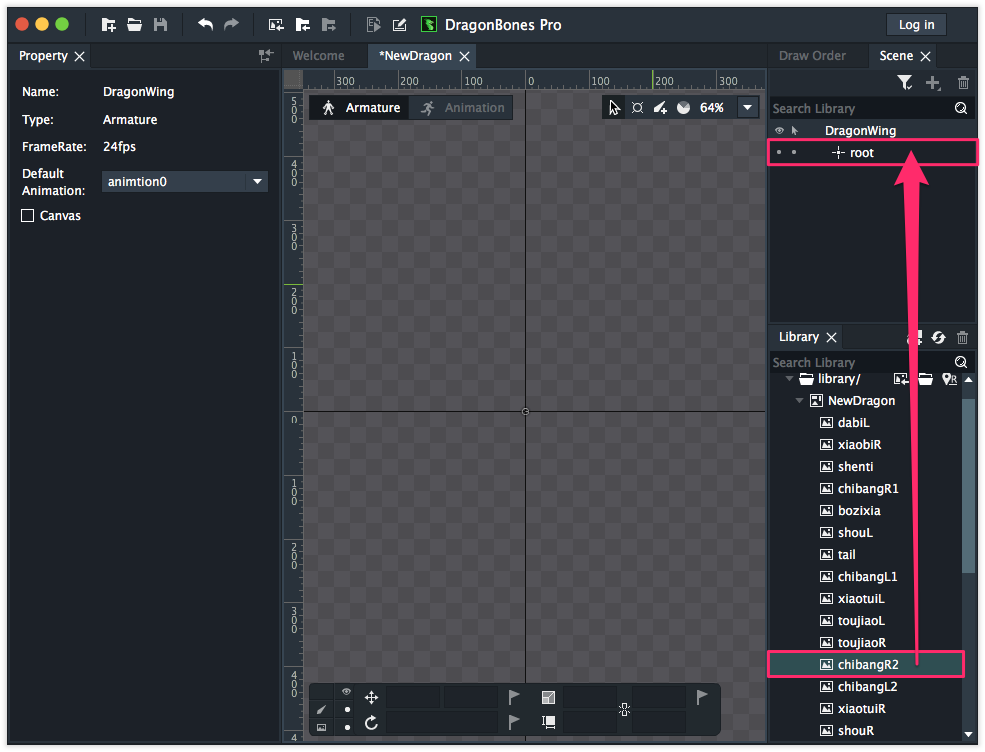The height and width of the screenshot is (752, 985).
Task: Close the Library panel
Action: (x=831, y=337)
